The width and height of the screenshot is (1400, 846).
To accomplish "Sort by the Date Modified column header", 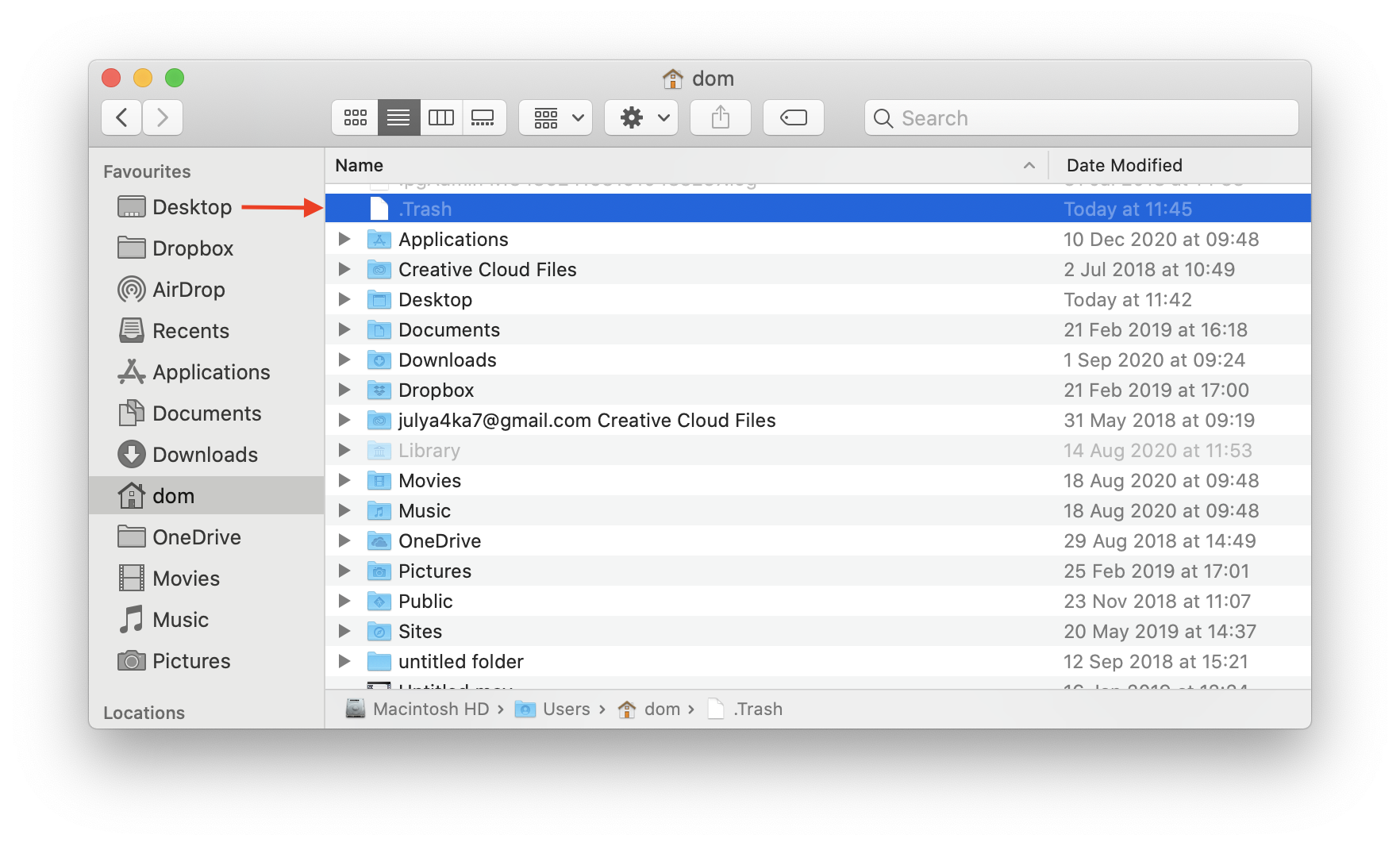I will click(1124, 165).
